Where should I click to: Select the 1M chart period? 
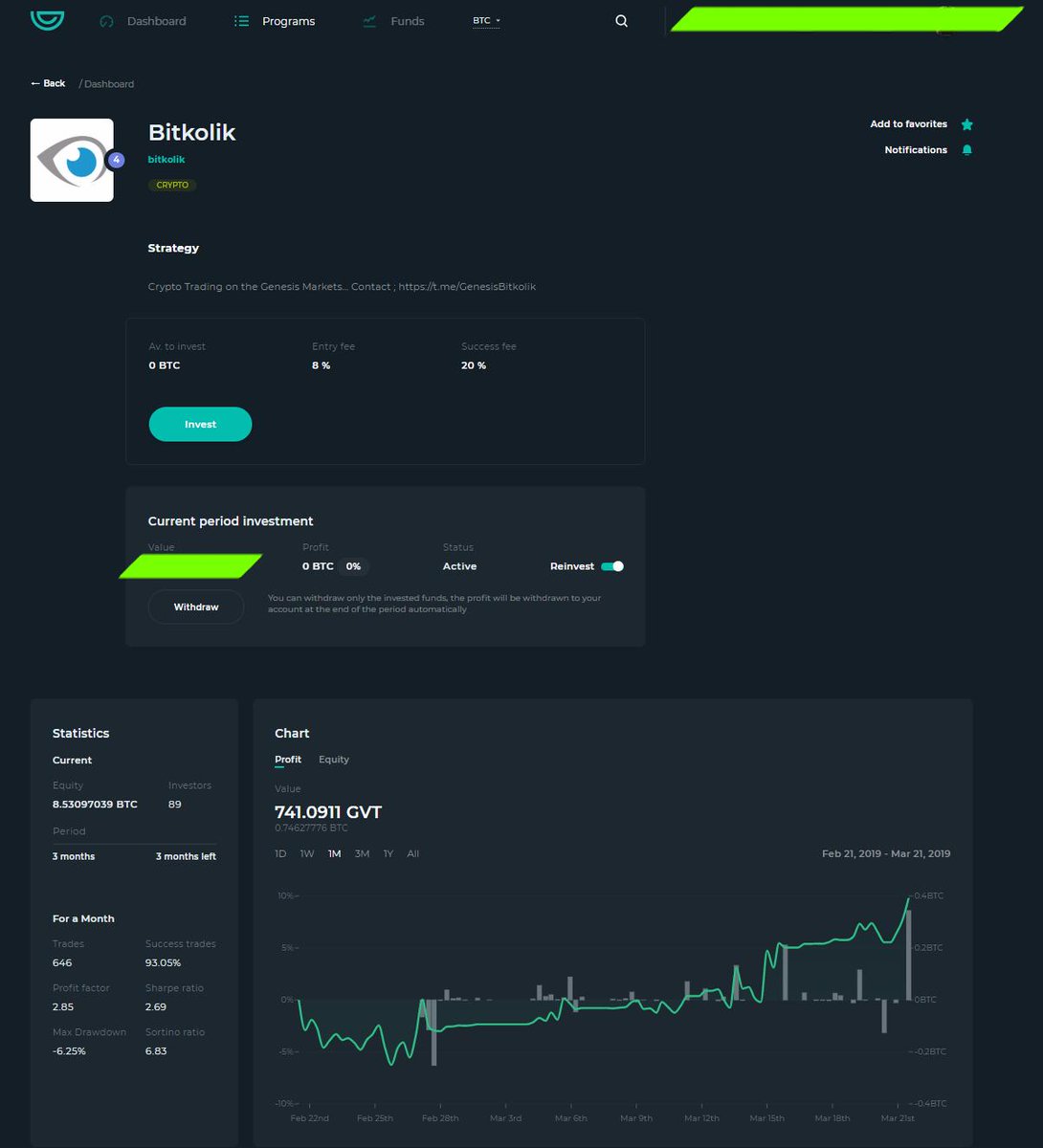(x=334, y=853)
